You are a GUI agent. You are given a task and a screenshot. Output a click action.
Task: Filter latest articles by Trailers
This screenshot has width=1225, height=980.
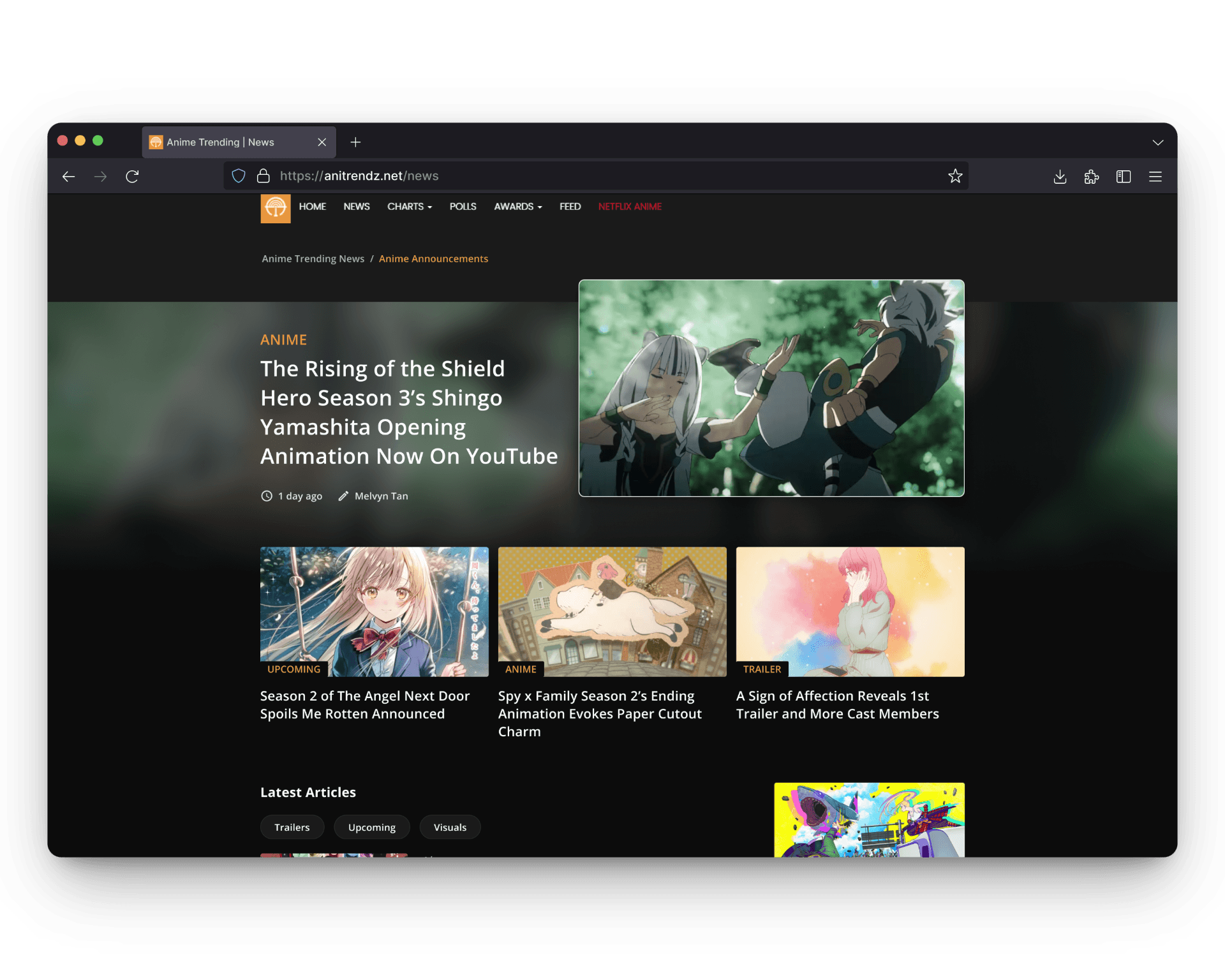point(292,827)
